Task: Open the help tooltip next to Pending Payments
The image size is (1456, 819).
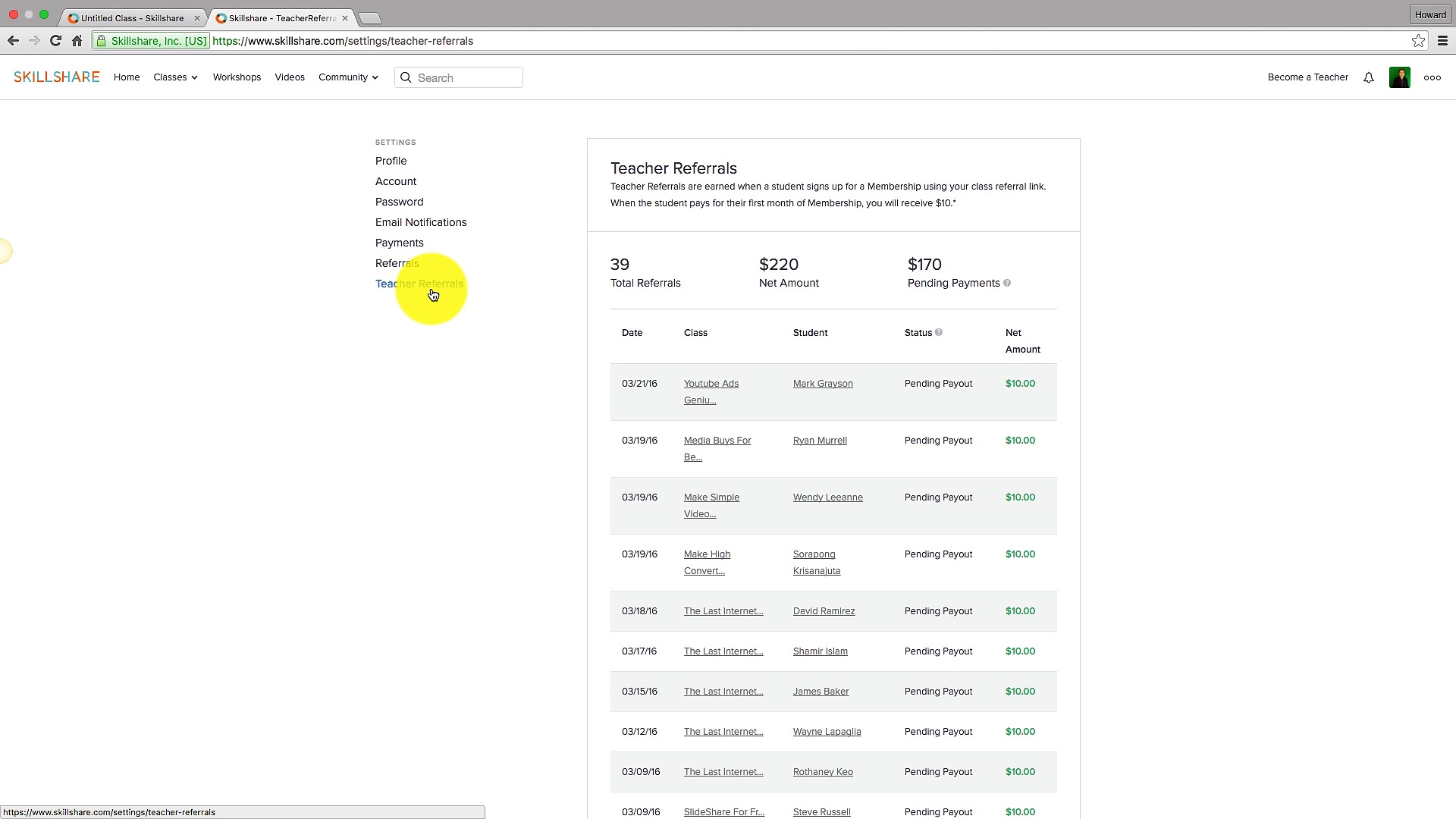Action: (1007, 283)
